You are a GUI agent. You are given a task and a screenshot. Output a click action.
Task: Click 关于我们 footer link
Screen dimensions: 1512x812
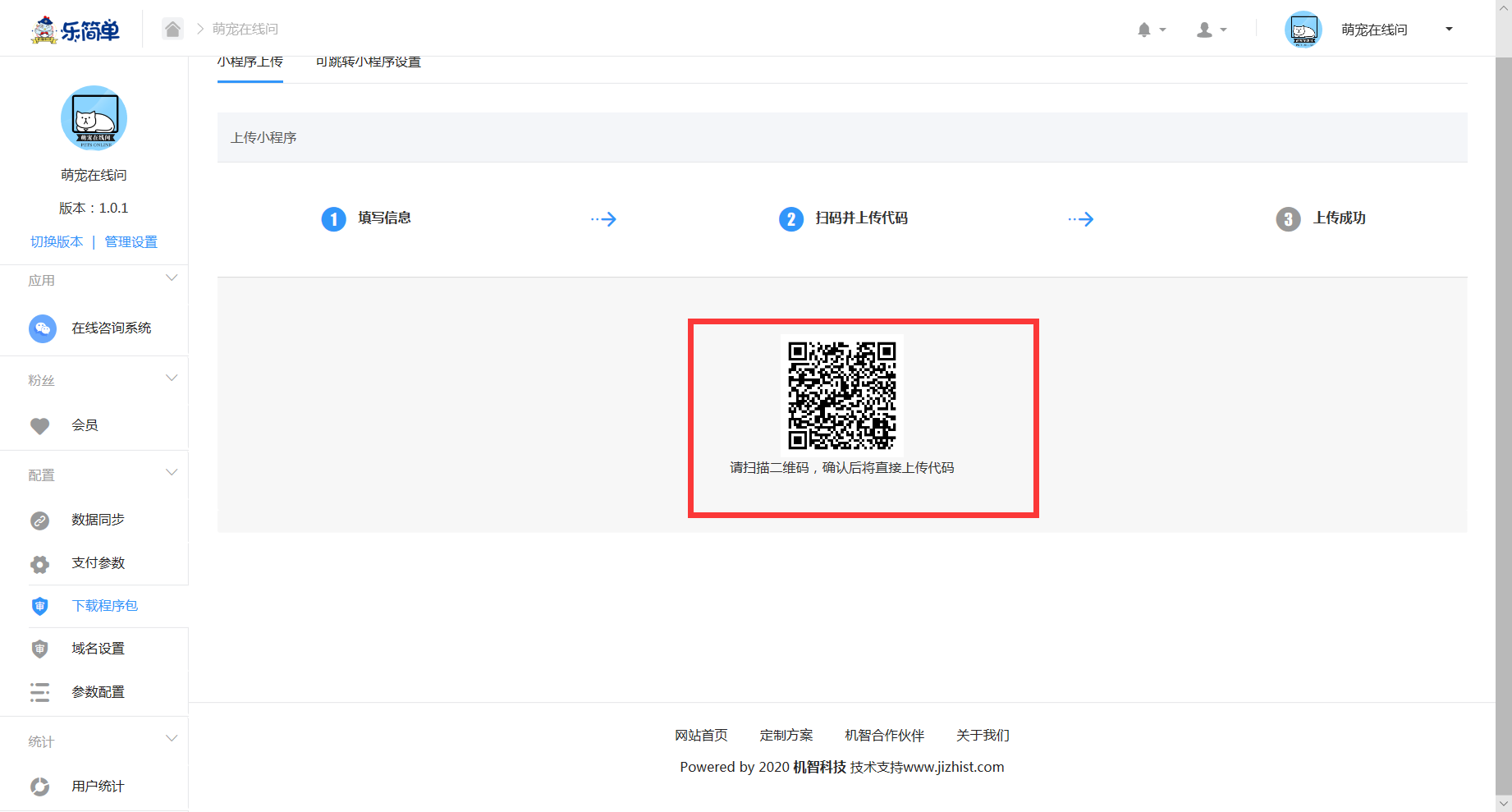coord(983,735)
